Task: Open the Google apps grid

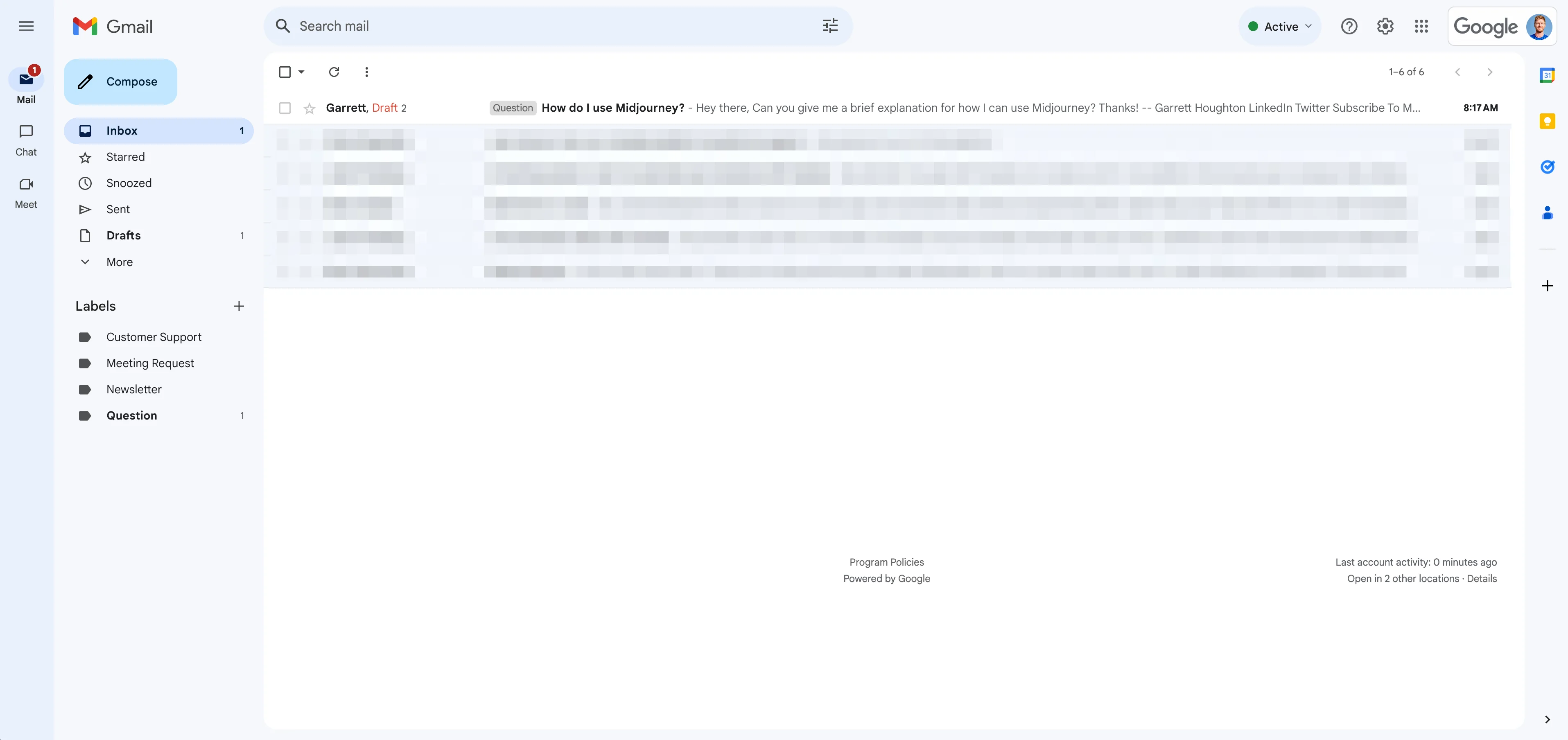Action: pyautogui.click(x=1421, y=26)
